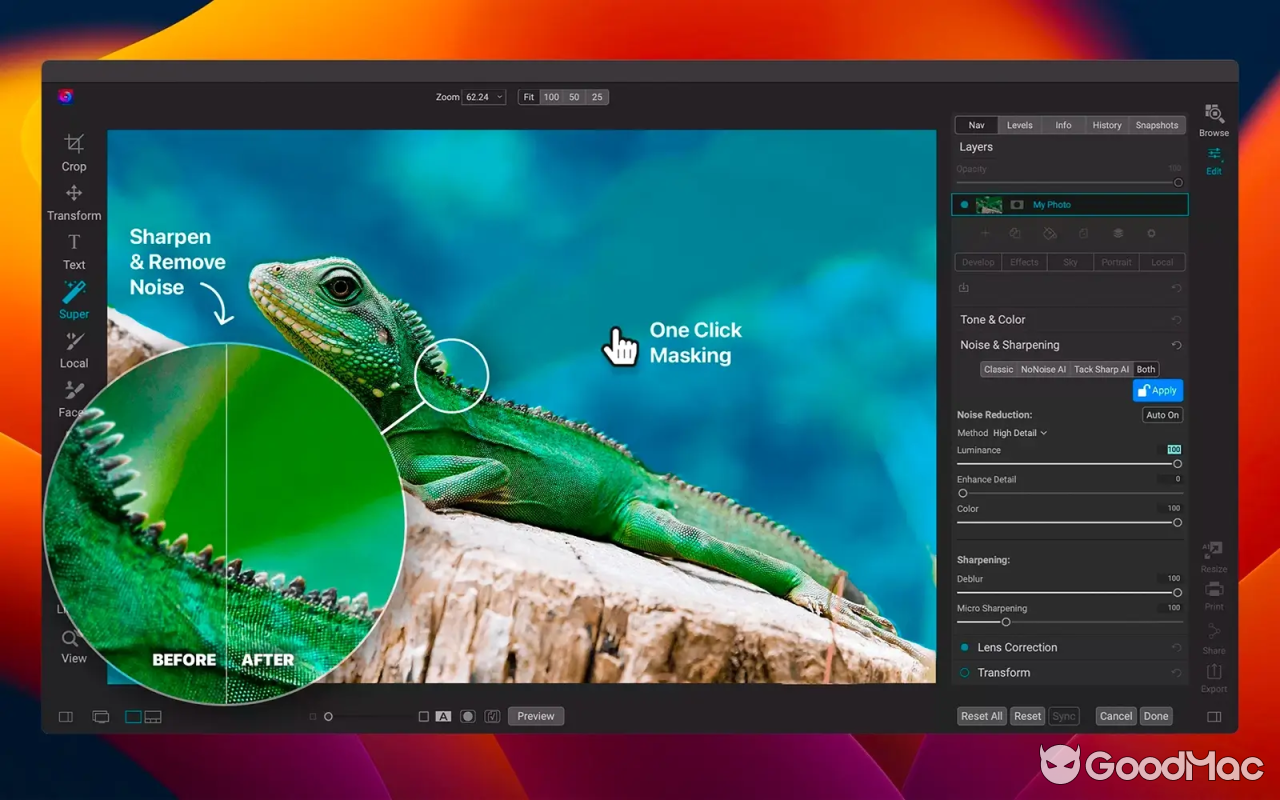Open the Noise Reduction Method dropdown

point(1018,432)
